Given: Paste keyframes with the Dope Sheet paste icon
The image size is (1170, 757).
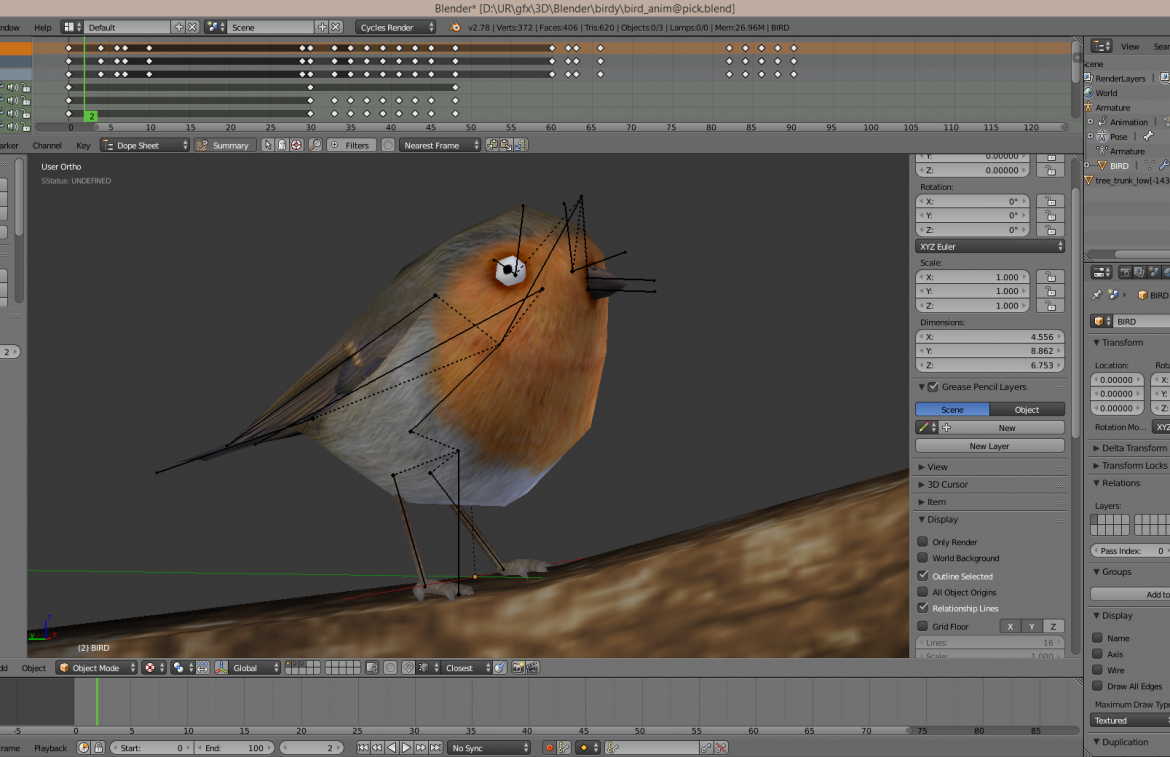Looking at the screenshot, I should (x=506, y=145).
